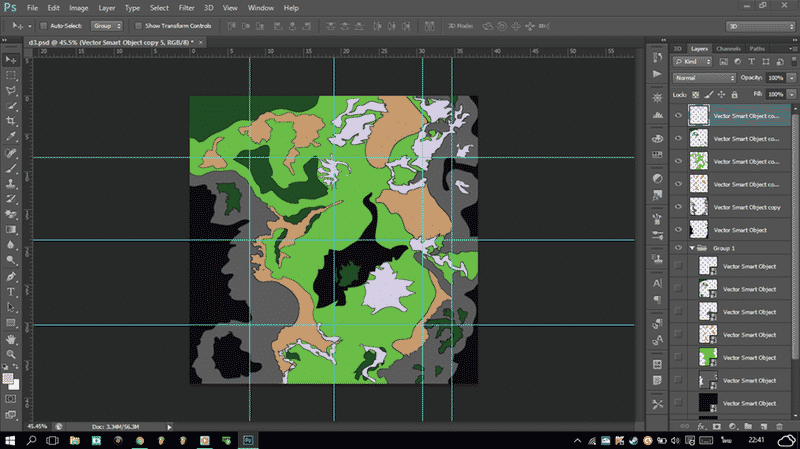
Task: Open the History panel icon
Action: [657, 57]
